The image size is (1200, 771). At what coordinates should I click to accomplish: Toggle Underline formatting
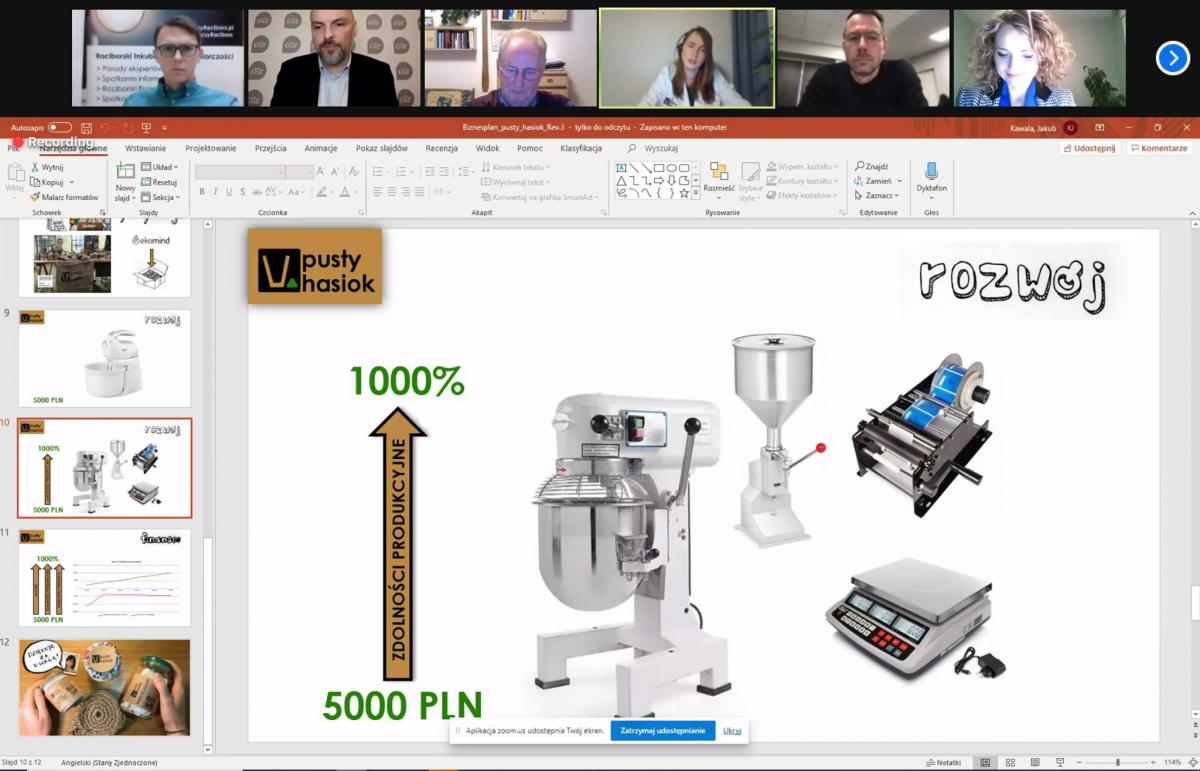point(229,192)
